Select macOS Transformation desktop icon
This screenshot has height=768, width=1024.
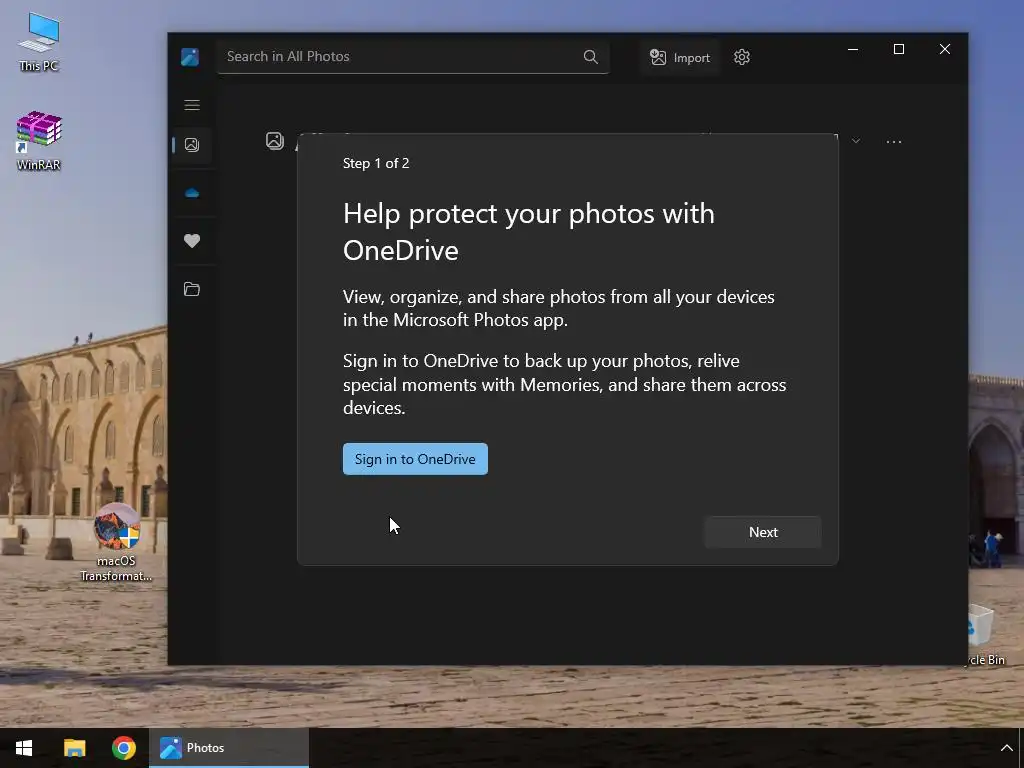point(116,542)
